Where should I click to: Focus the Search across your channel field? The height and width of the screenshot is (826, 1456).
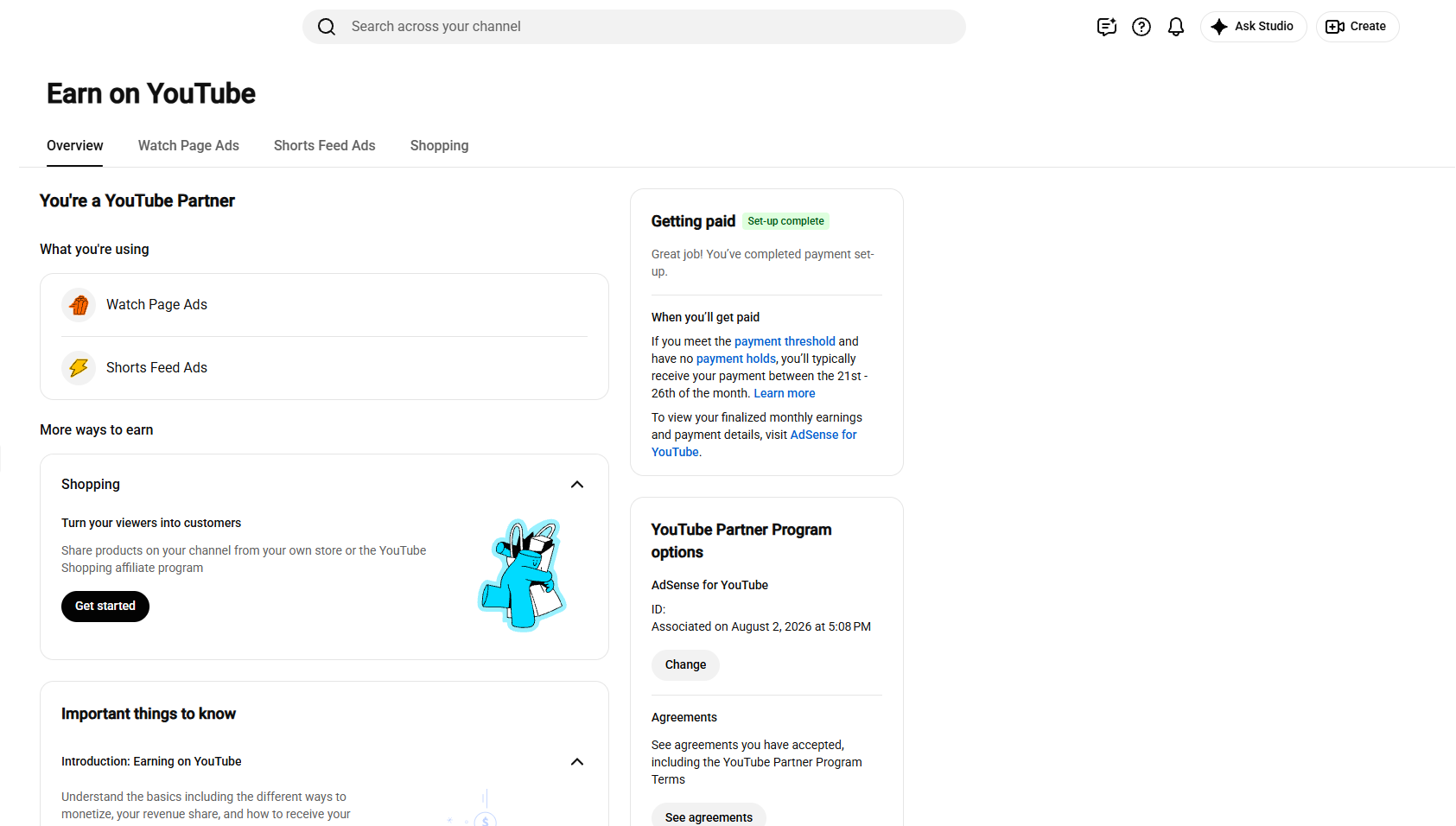634,27
